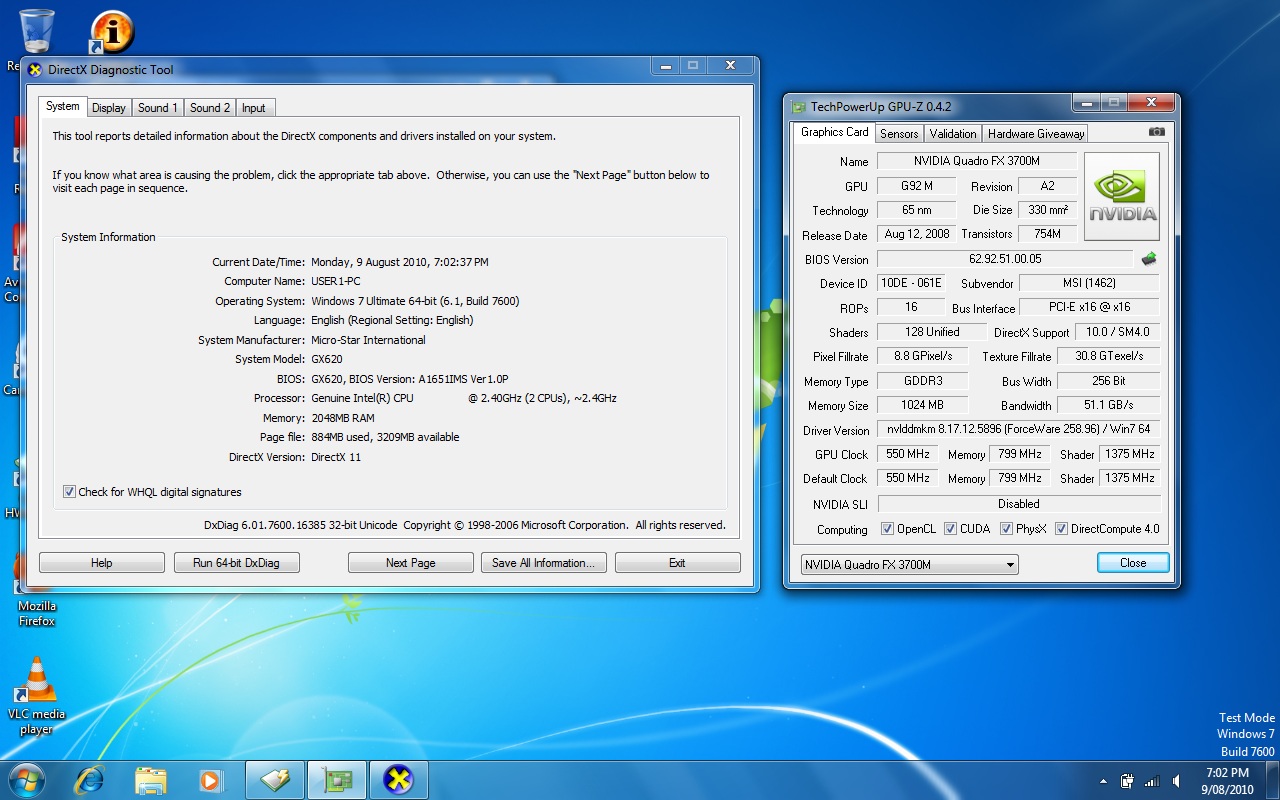This screenshot has height=800, width=1280.
Task: Click the Computer Name value USER1-PC
Action: (x=336, y=282)
